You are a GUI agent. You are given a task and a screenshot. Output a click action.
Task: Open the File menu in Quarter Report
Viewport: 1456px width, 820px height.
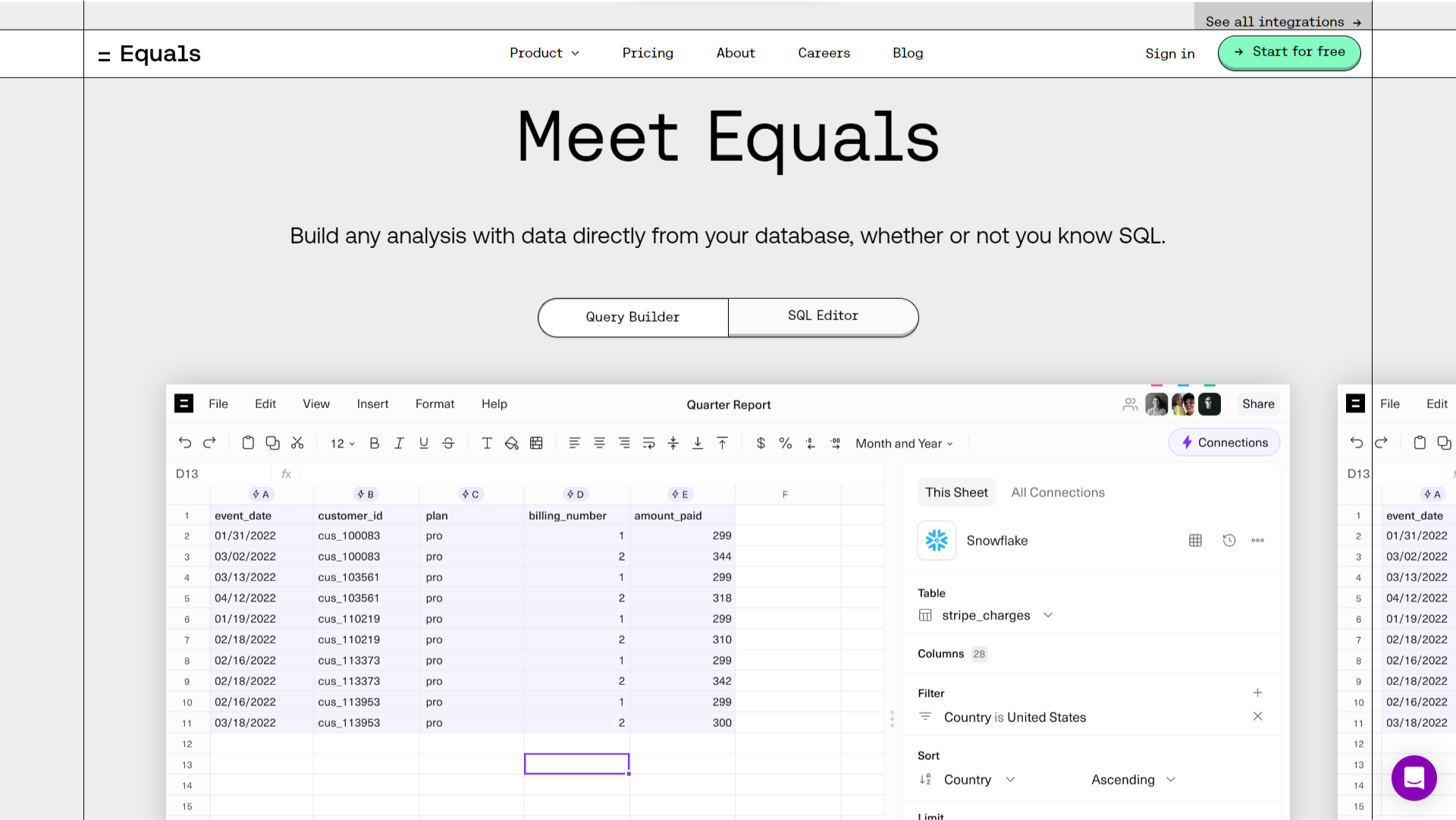[x=218, y=404]
